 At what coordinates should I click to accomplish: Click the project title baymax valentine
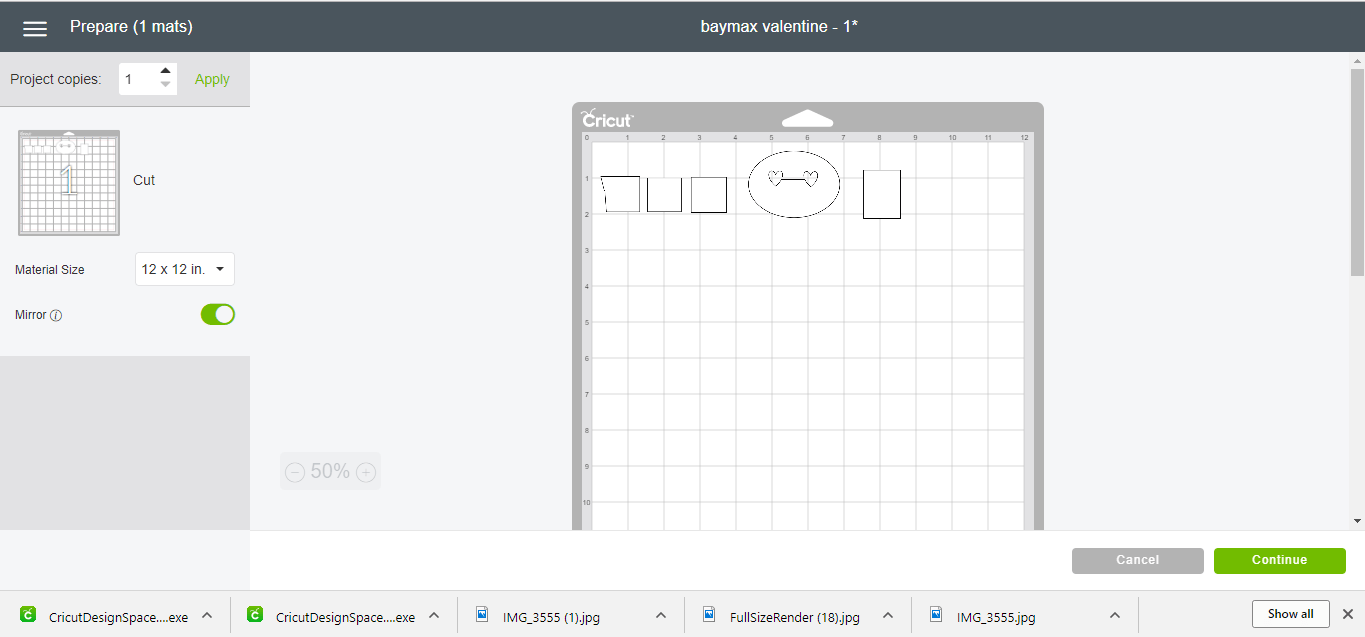(779, 27)
